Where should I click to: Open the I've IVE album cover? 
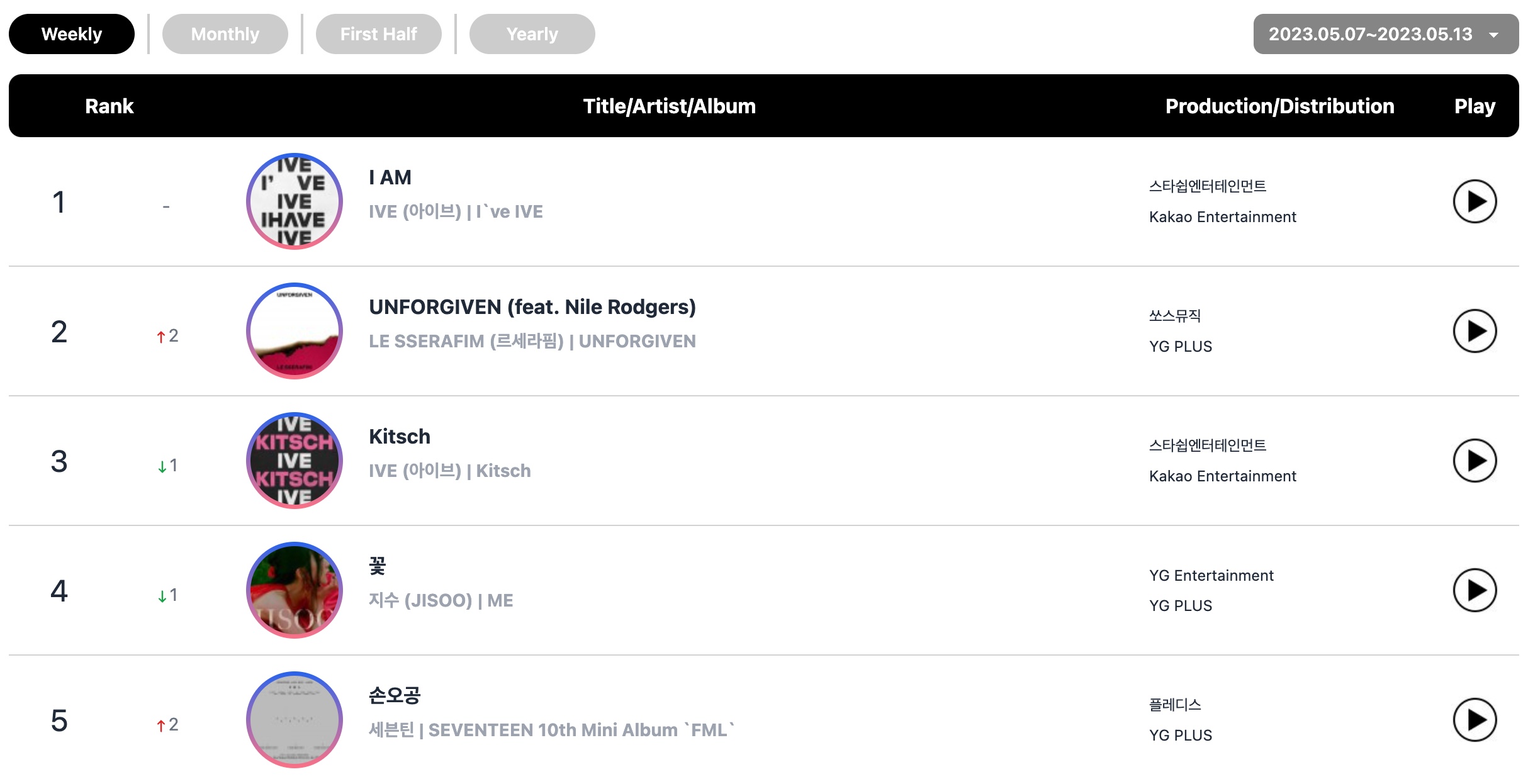click(x=295, y=201)
